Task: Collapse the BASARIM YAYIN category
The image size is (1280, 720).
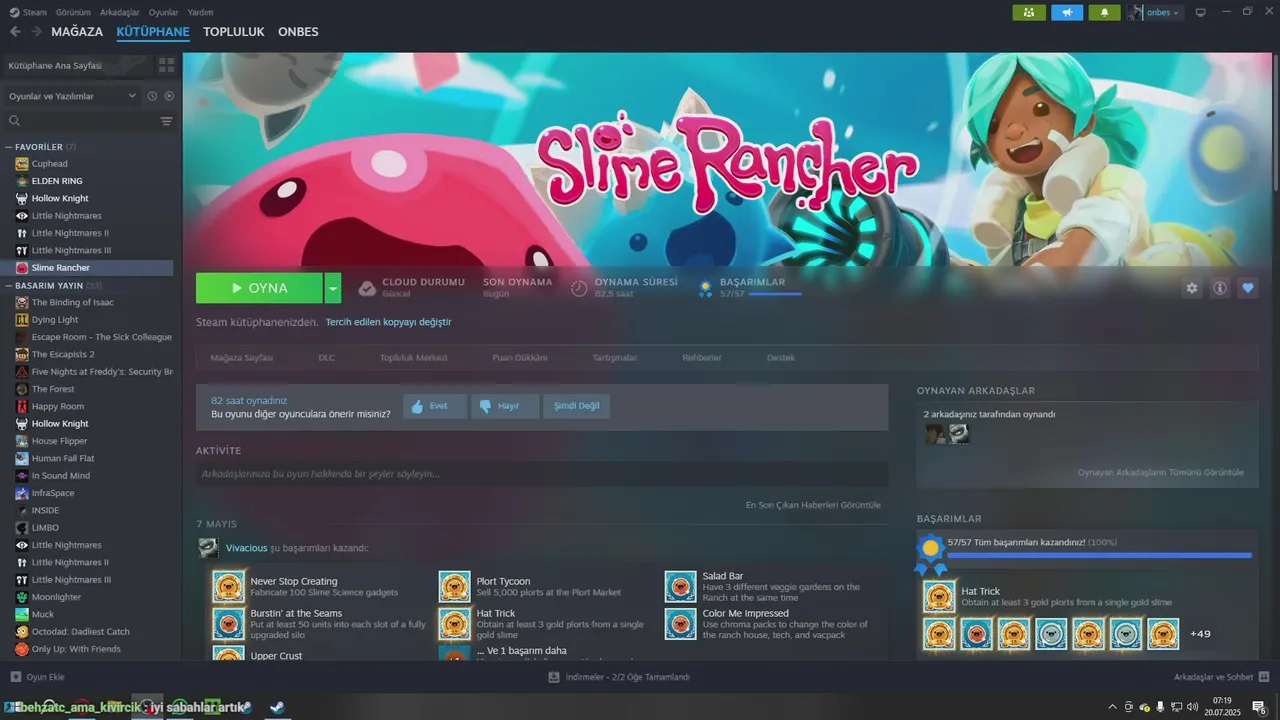Action: click(9, 286)
